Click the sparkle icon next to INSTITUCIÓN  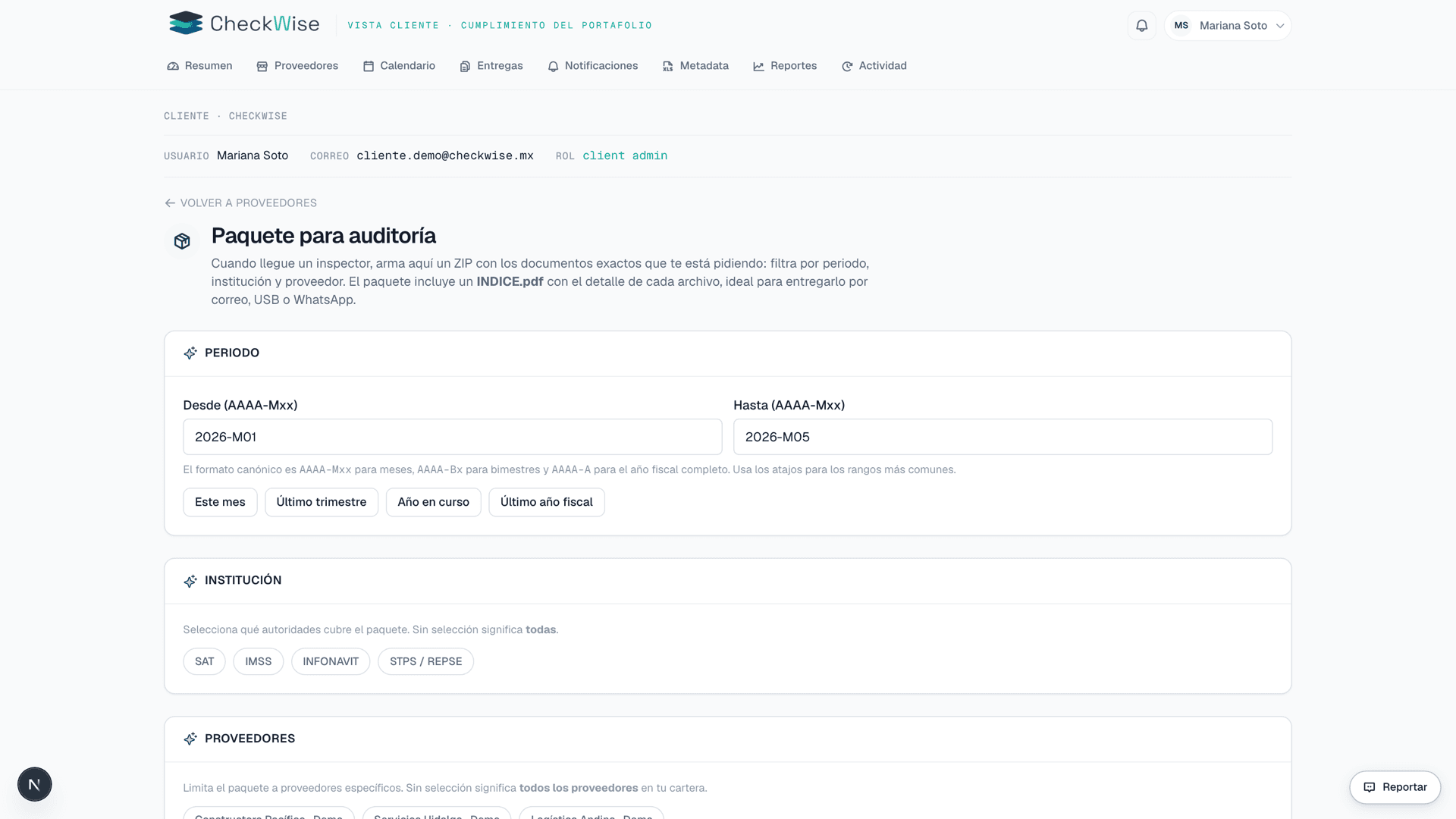[190, 581]
